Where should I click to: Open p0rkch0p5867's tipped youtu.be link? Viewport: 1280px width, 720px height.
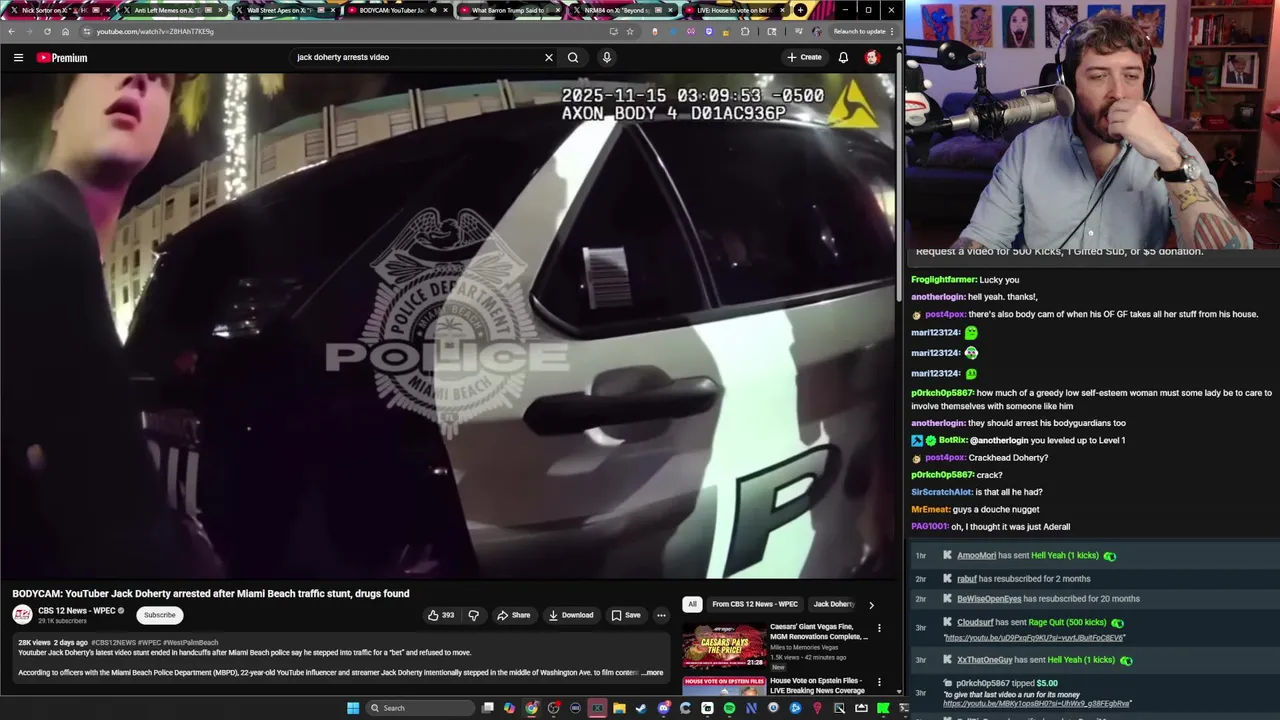click(x=1036, y=703)
